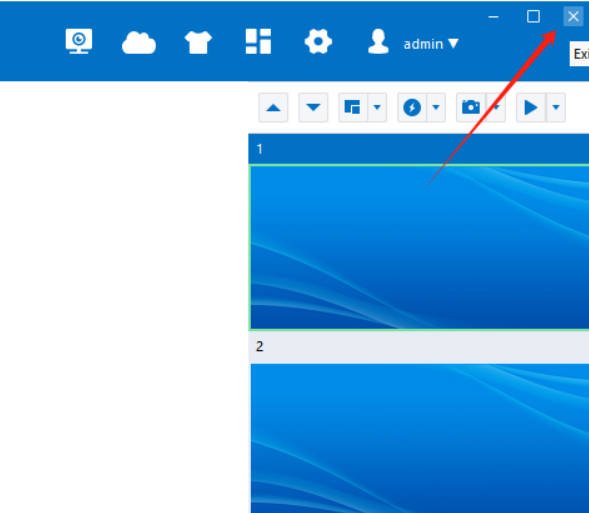Click the user avatar icon
The height and width of the screenshot is (513, 589).
[378, 41]
